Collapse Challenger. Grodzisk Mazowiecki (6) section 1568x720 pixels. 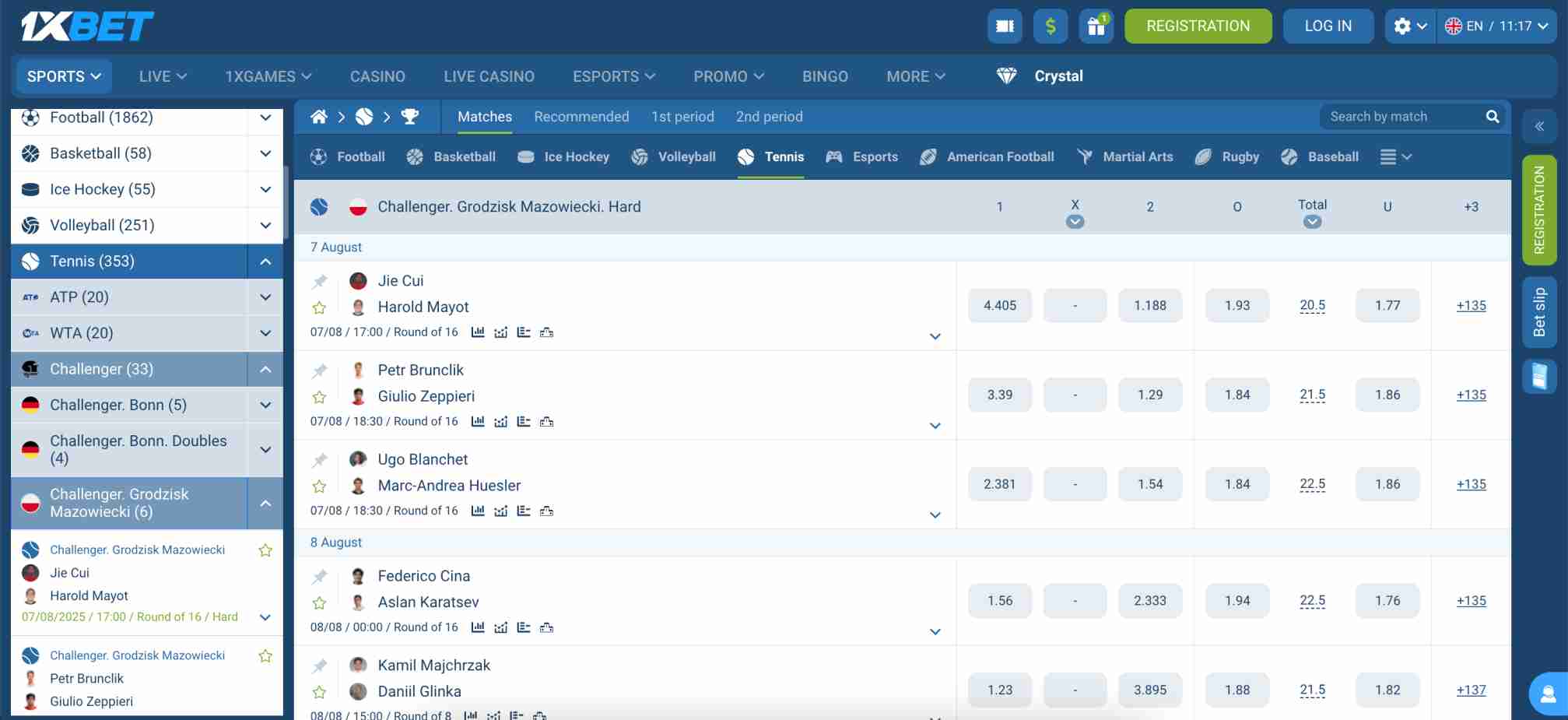click(x=265, y=503)
